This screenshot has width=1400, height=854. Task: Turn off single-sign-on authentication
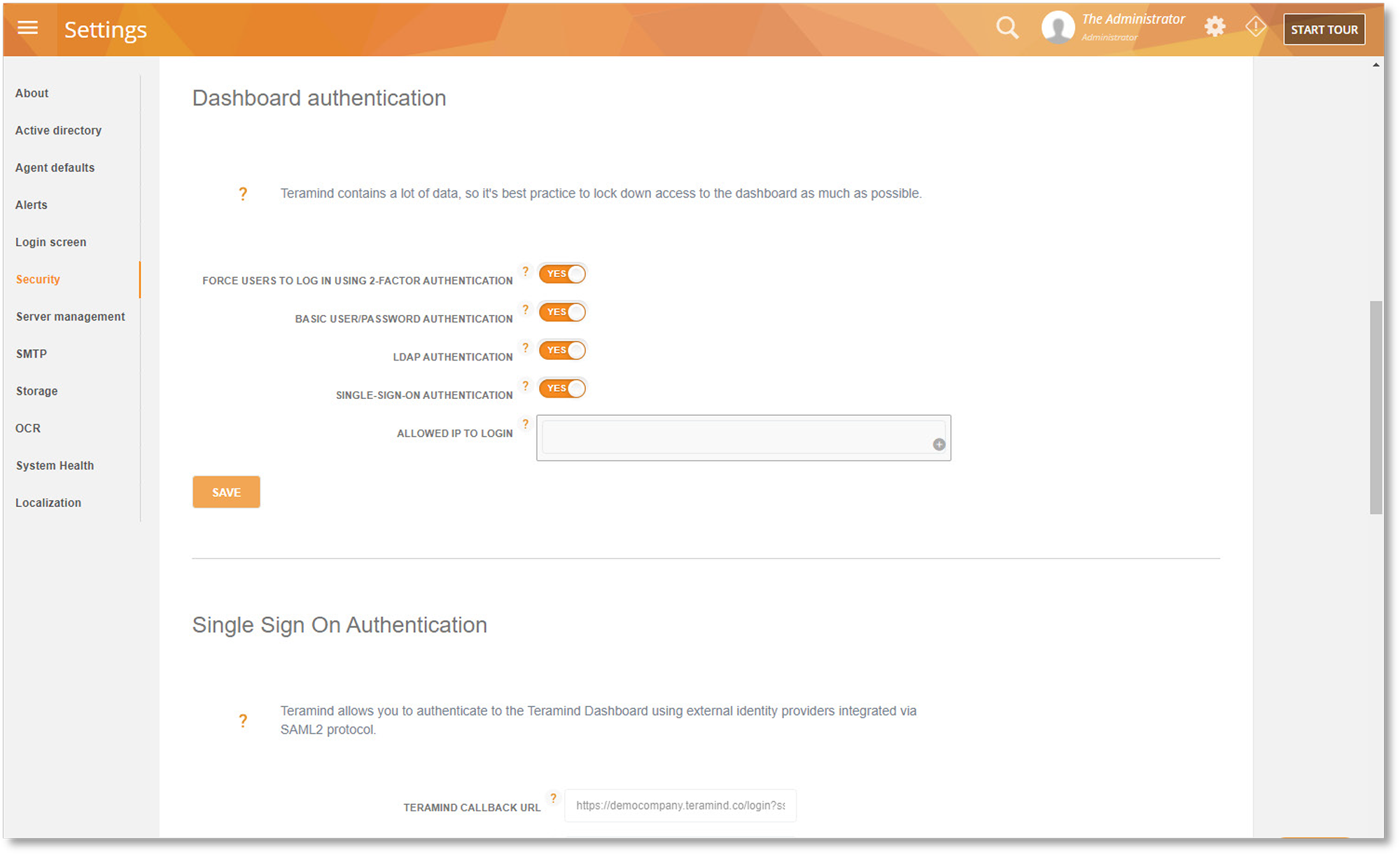[x=562, y=388]
